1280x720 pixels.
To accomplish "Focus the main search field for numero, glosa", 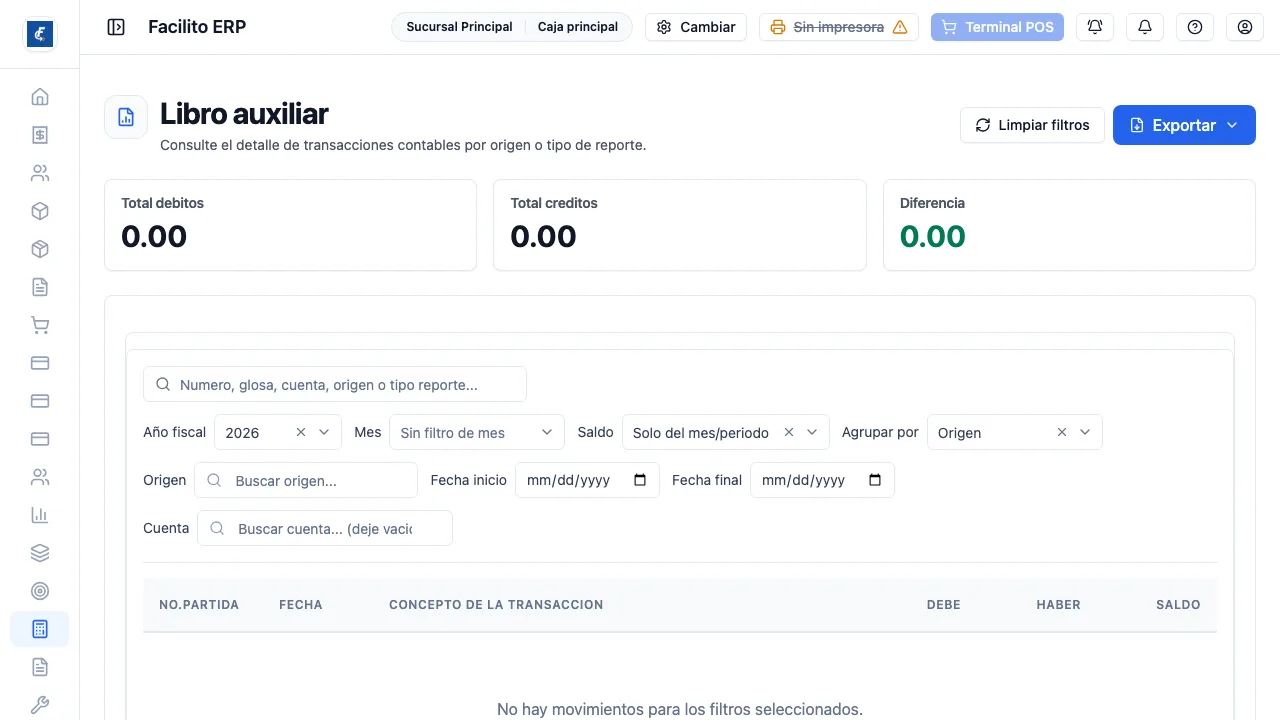I will tap(335, 384).
